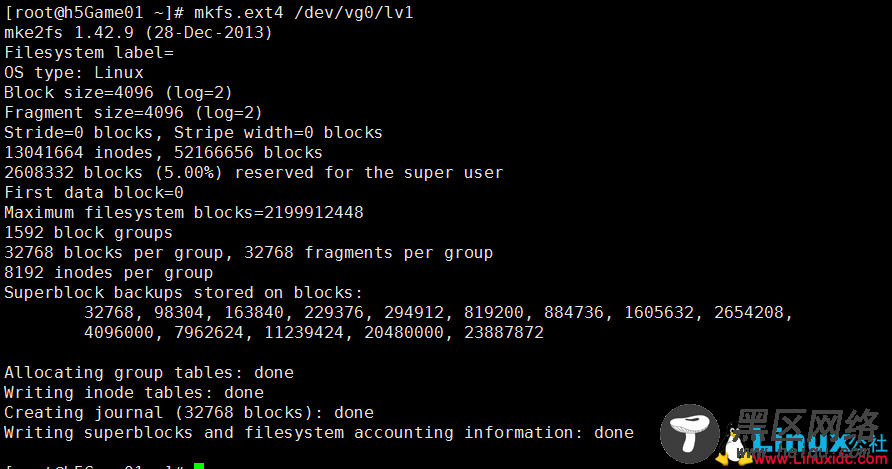Click the Creating journal (32768 blocks) line
Screen dimensions: 892x469
pos(189,413)
